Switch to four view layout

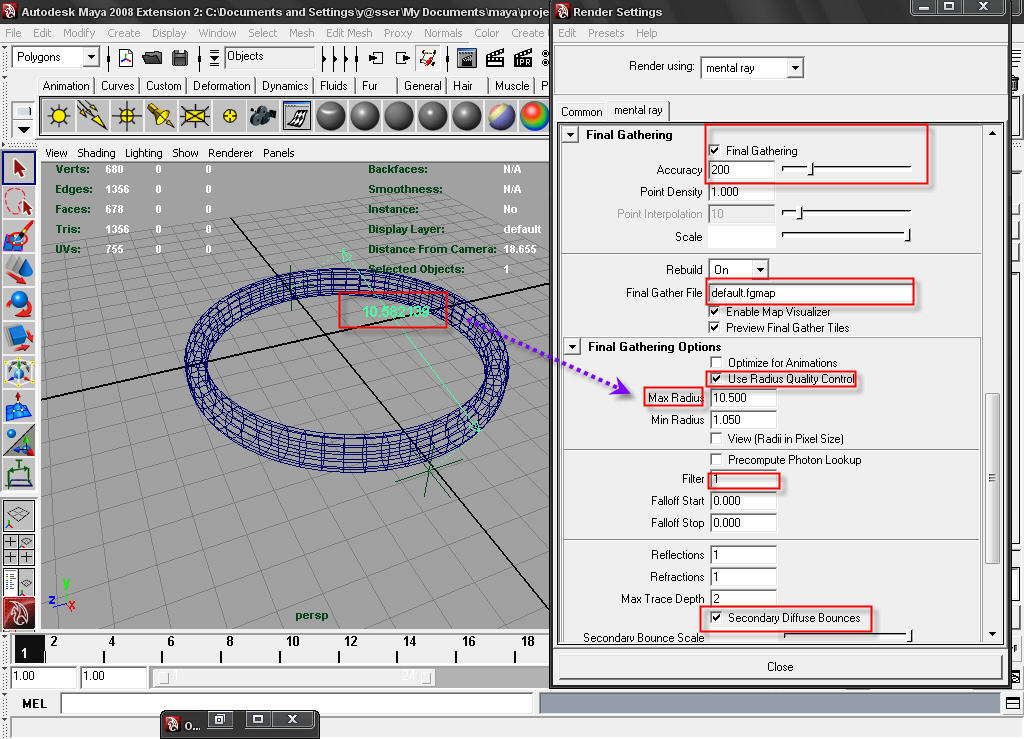(x=19, y=549)
